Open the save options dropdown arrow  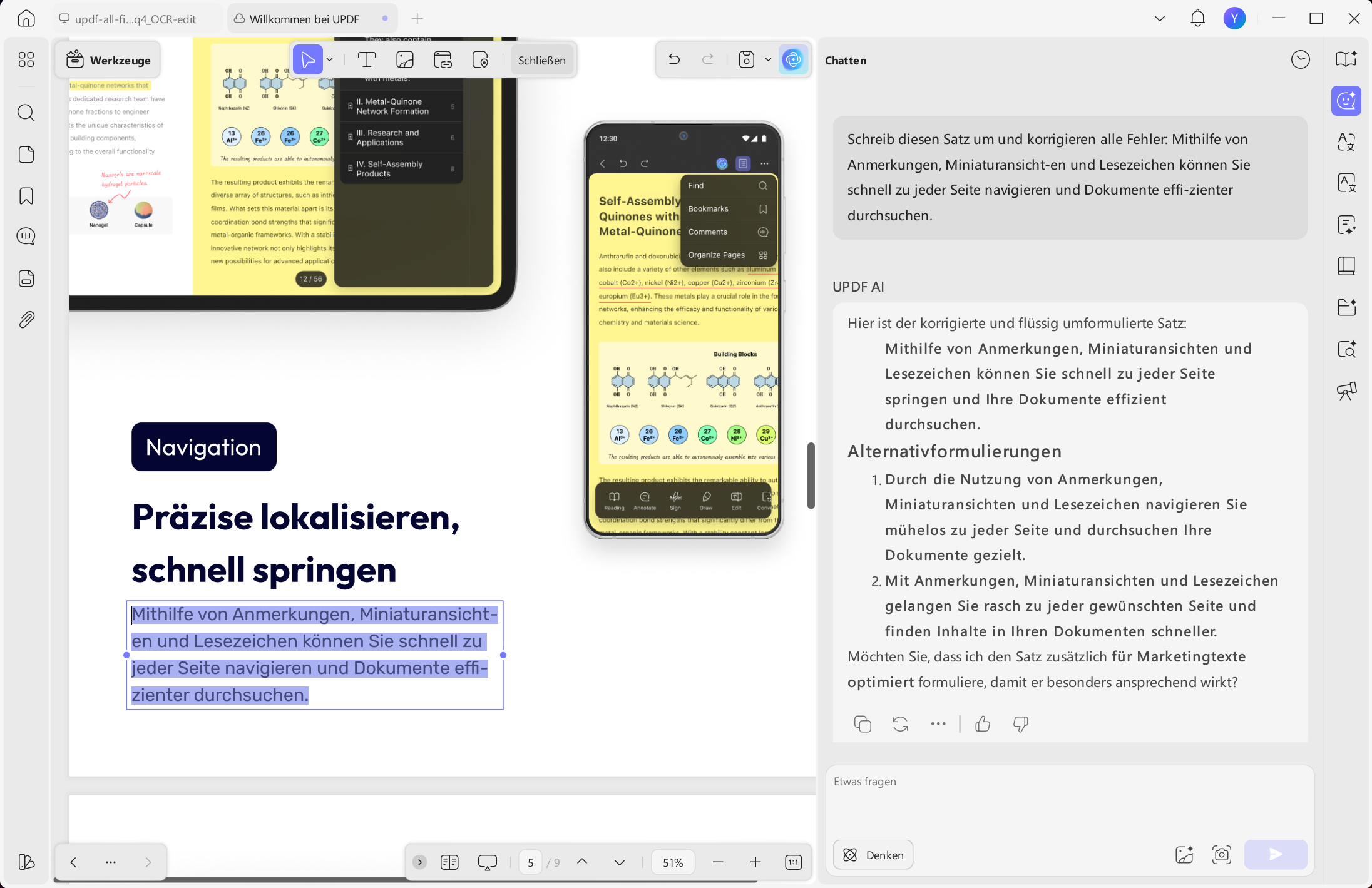click(x=768, y=60)
